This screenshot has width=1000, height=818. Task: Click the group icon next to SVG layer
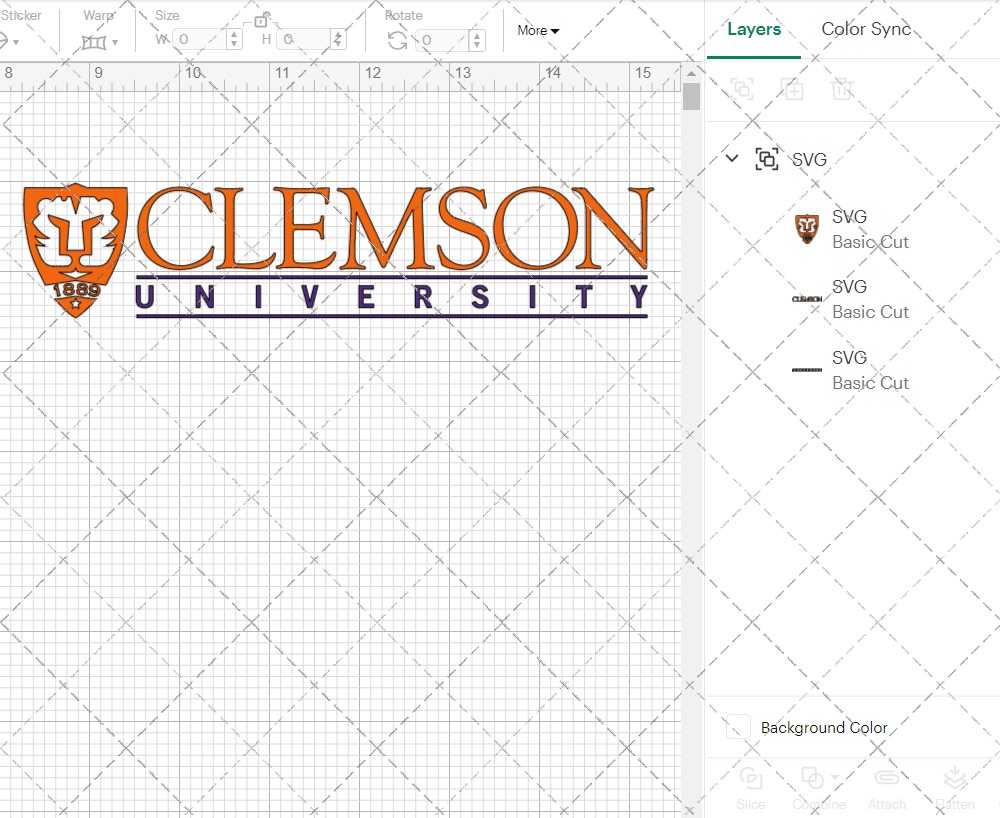[x=767, y=159]
